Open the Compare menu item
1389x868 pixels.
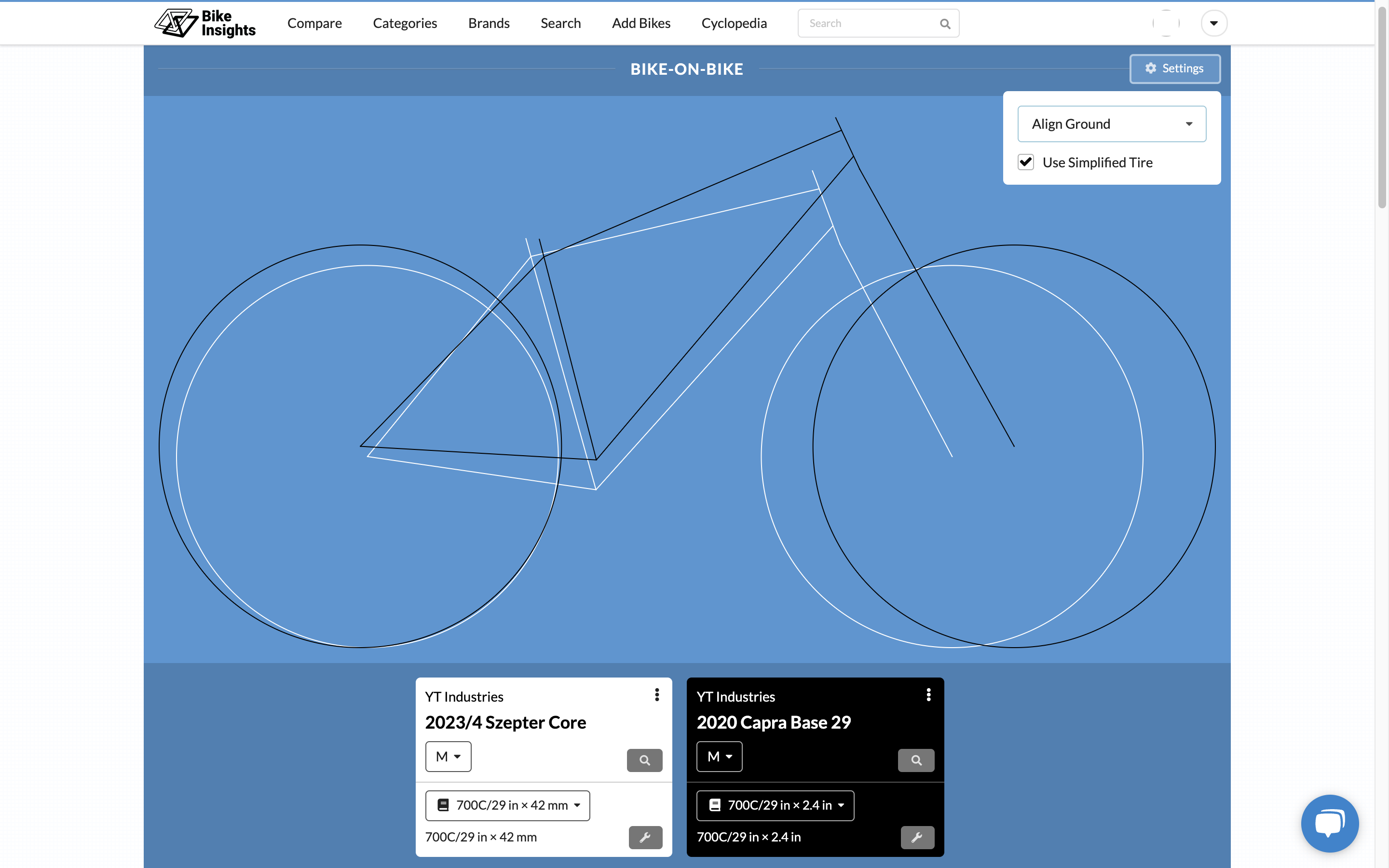tap(314, 23)
